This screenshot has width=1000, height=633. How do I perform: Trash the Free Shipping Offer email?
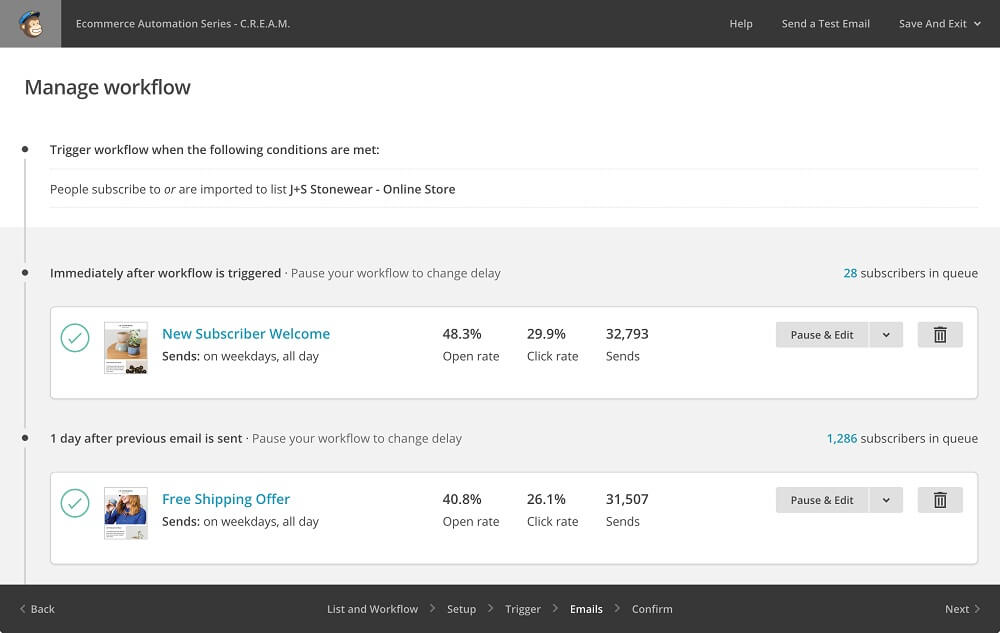(940, 499)
